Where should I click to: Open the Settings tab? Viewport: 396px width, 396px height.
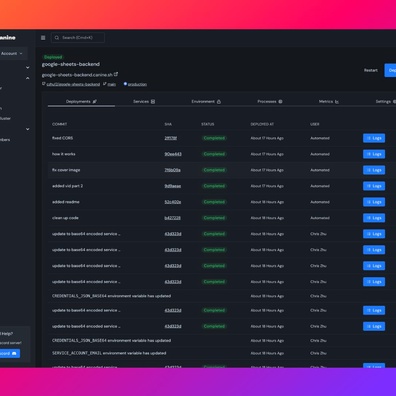[x=385, y=101]
